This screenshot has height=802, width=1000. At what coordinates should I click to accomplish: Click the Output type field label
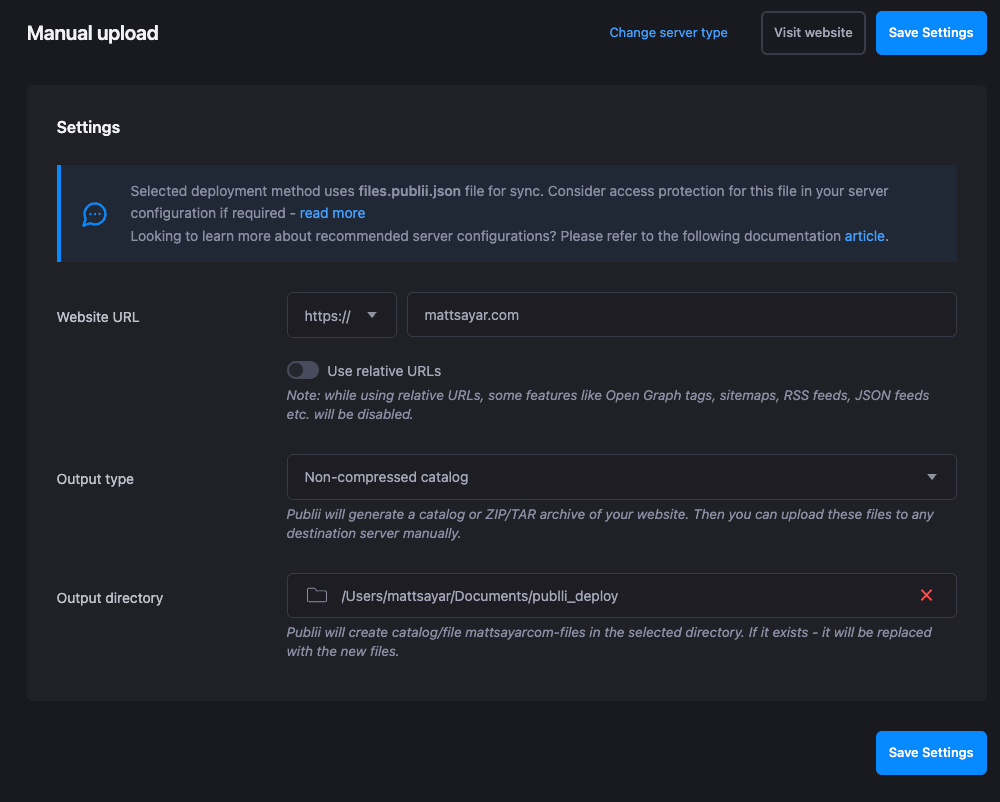click(95, 479)
